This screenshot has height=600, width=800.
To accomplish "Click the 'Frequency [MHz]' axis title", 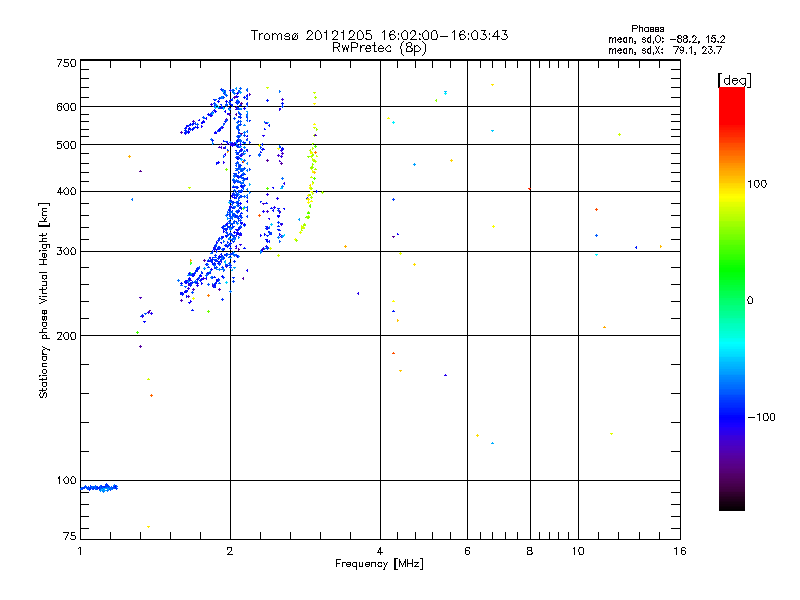I will pos(379,564).
